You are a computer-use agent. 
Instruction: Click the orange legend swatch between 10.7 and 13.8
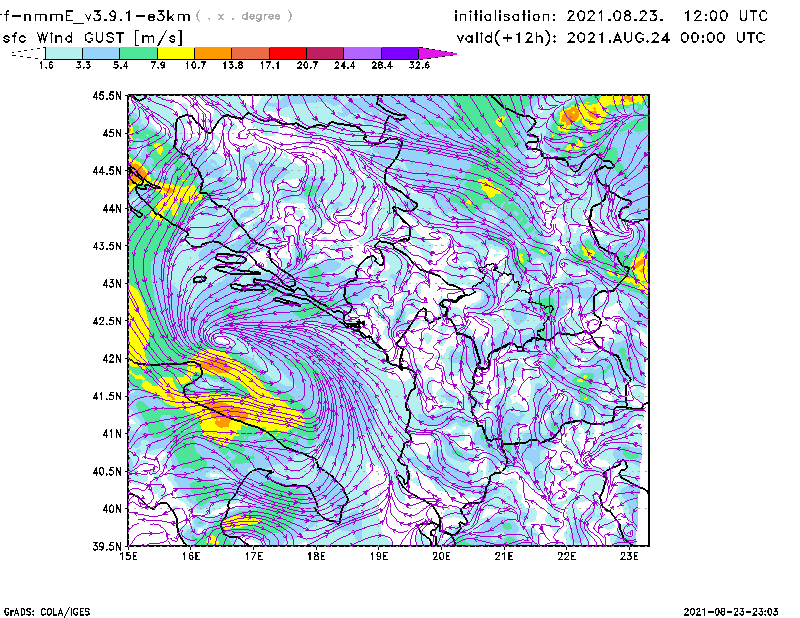213,53
